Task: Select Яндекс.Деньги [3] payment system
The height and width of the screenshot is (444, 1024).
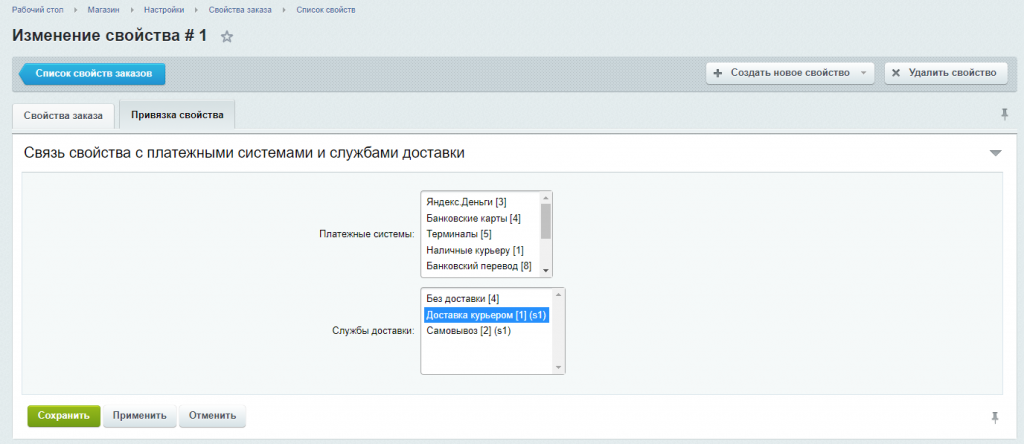Action: coord(466,202)
